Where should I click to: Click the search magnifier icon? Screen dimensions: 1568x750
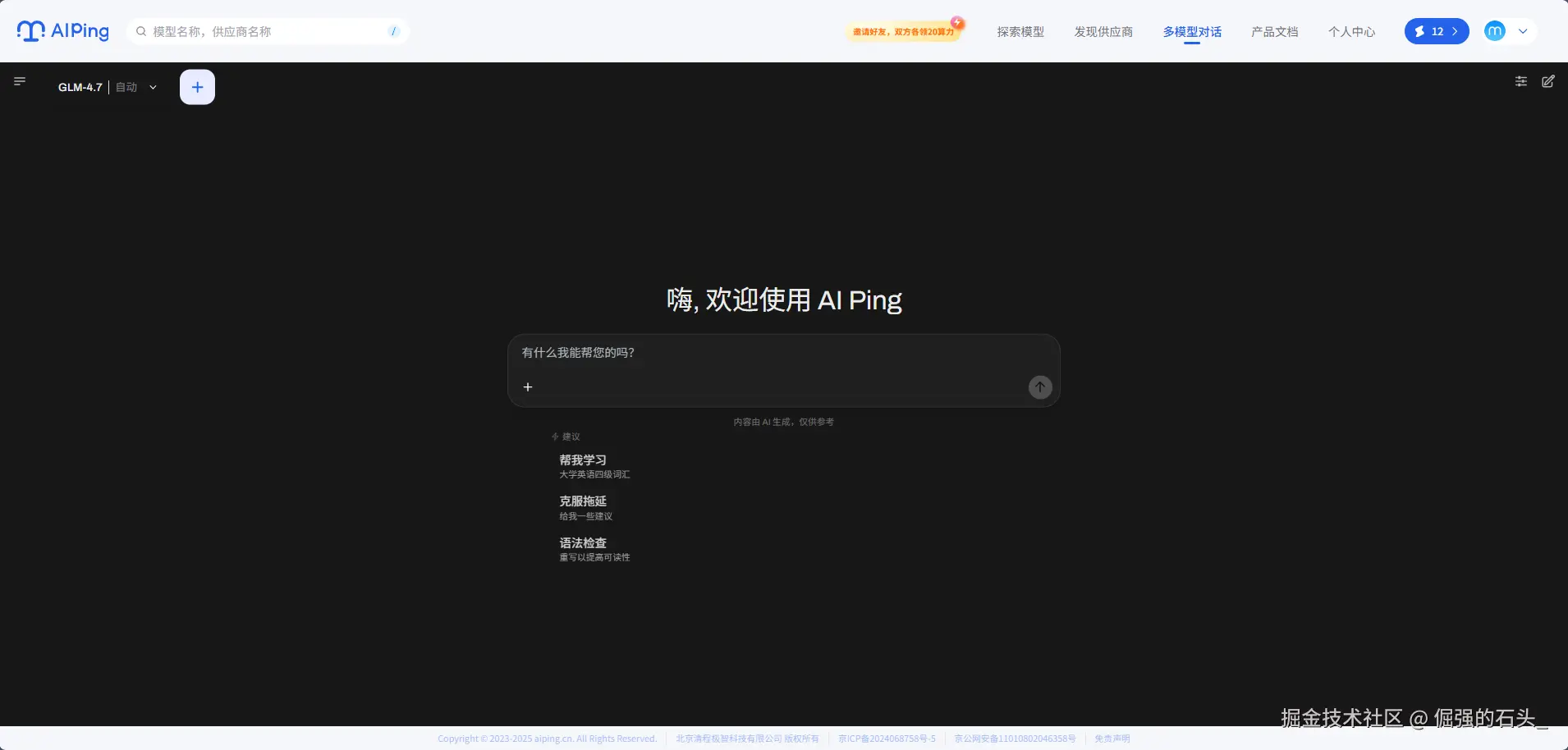(x=141, y=31)
